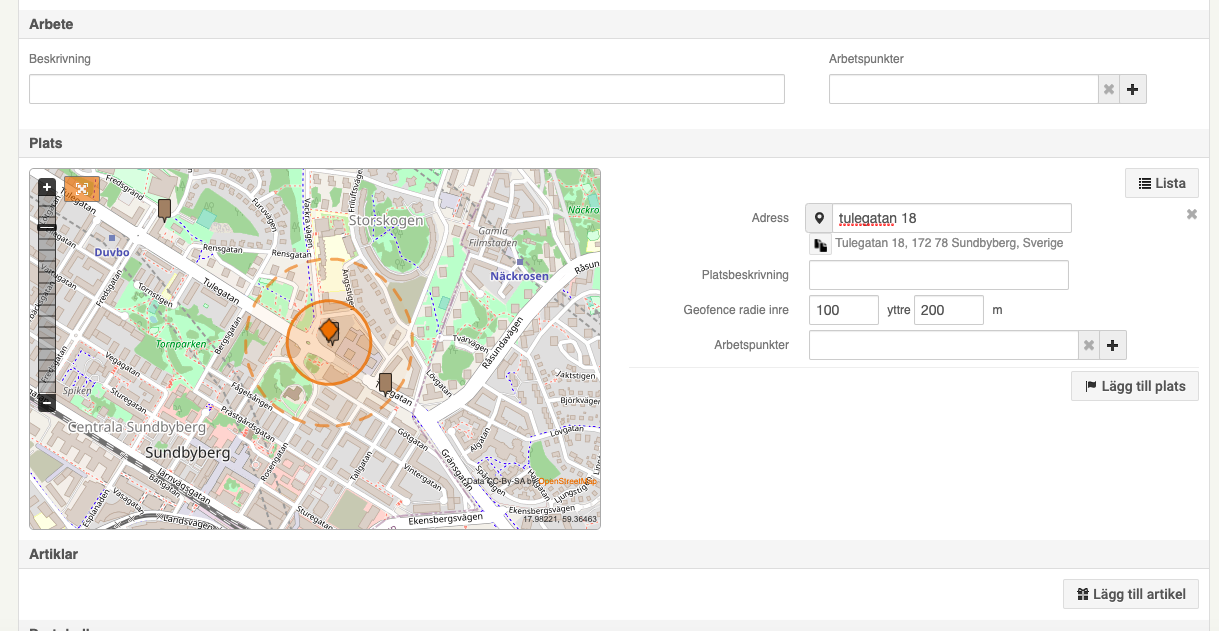This screenshot has height=631, width=1219.
Task: Click the Sundbyberg label on the map
Action: point(188,452)
